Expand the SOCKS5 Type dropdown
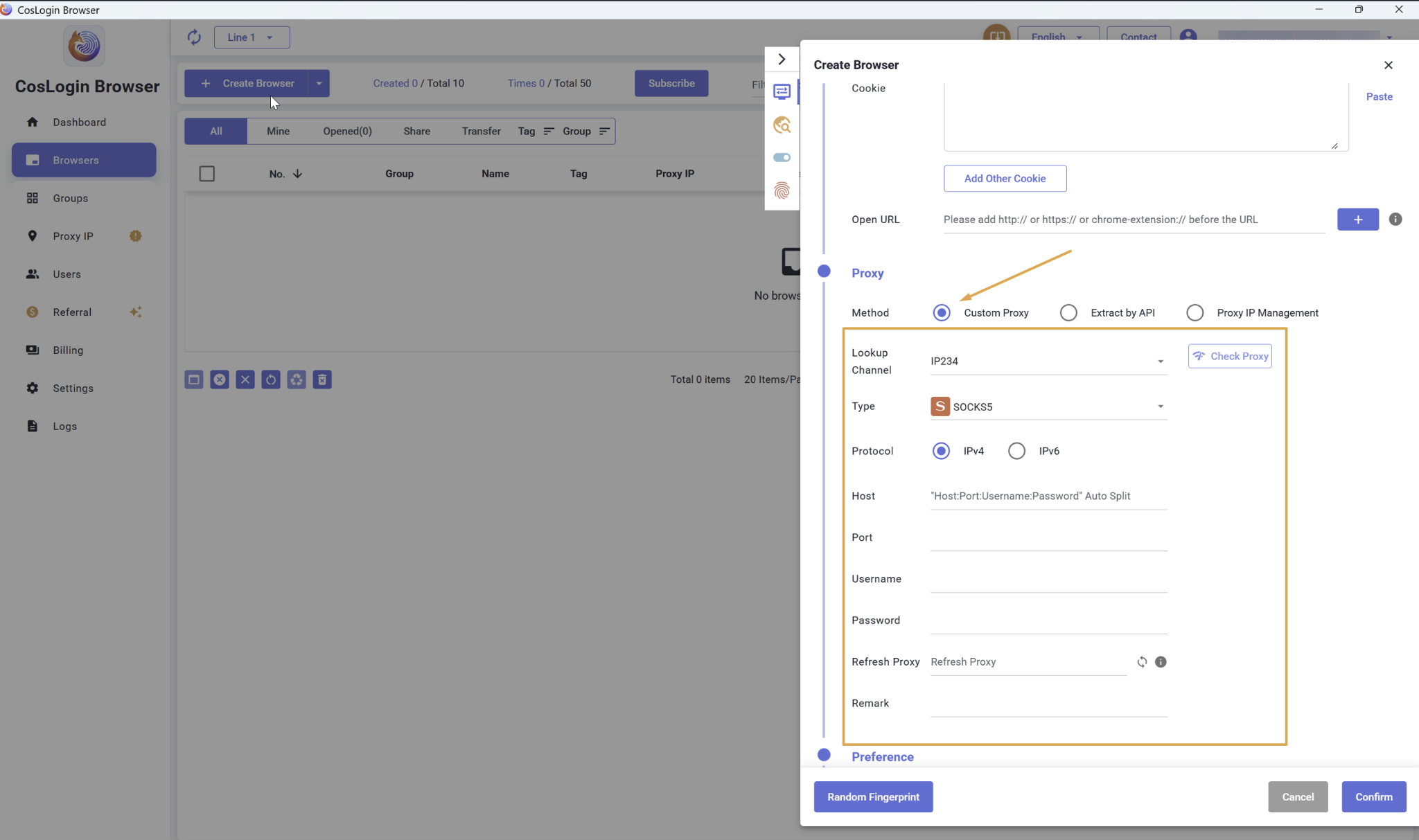This screenshot has height=840, width=1419. coord(1048,406)
